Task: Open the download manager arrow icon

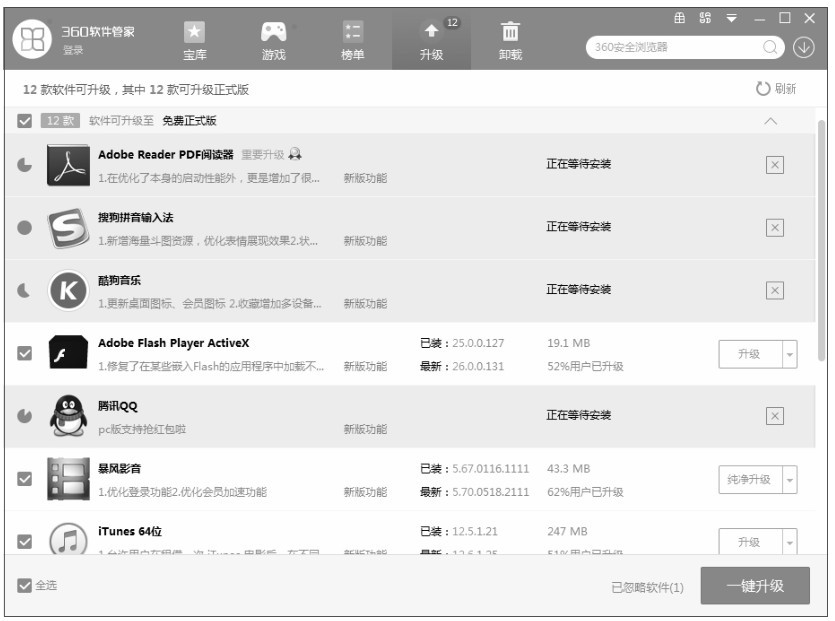Action: click(804, 47)
